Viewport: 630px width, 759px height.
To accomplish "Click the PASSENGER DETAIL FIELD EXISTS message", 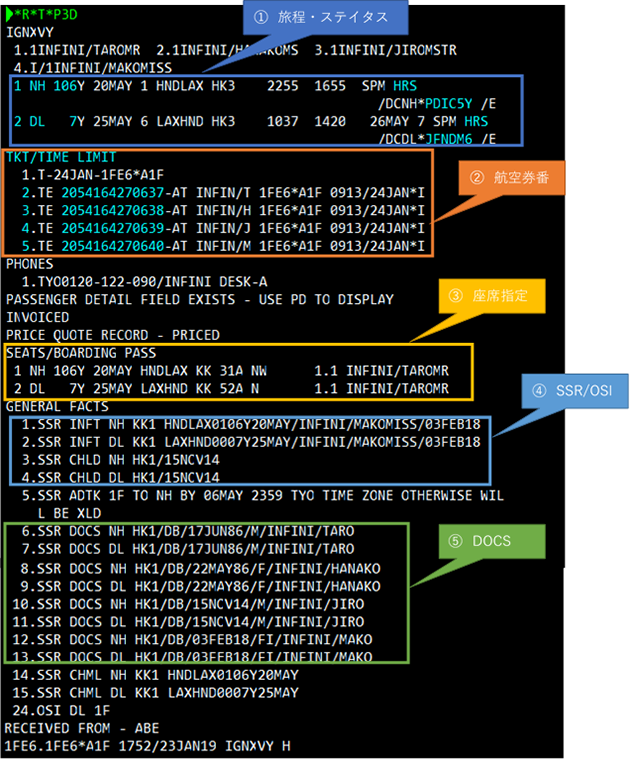I will pos(199,300).
